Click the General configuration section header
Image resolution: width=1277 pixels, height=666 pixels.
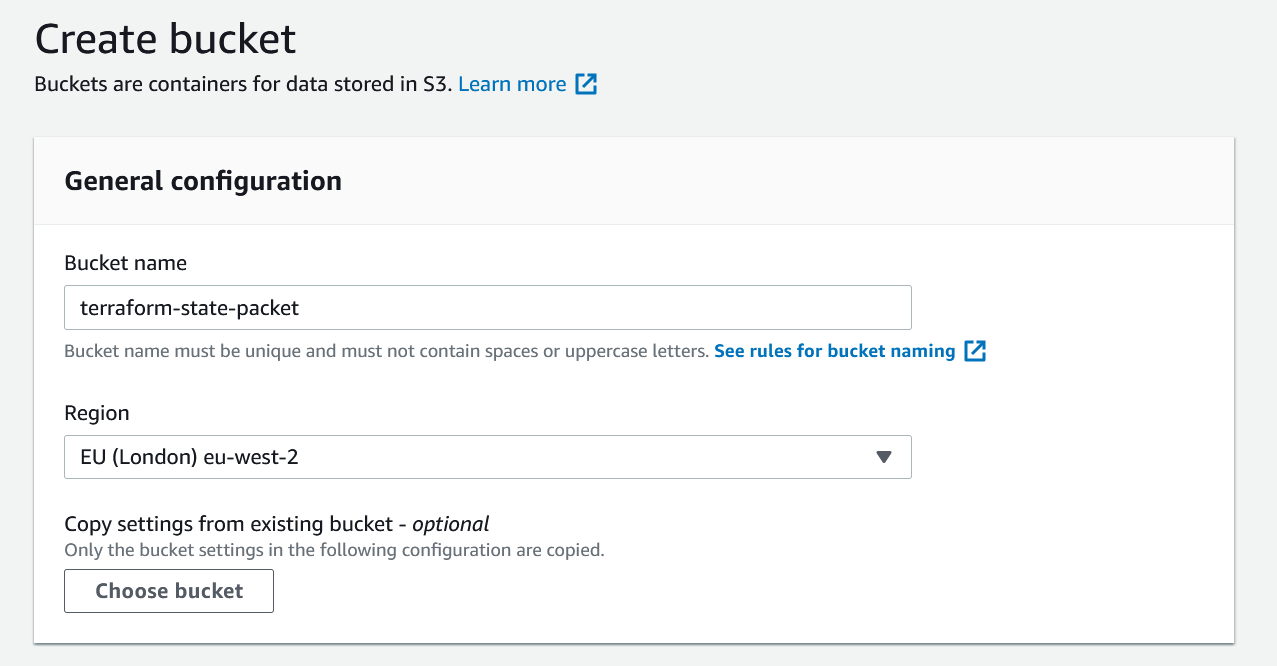203,181
